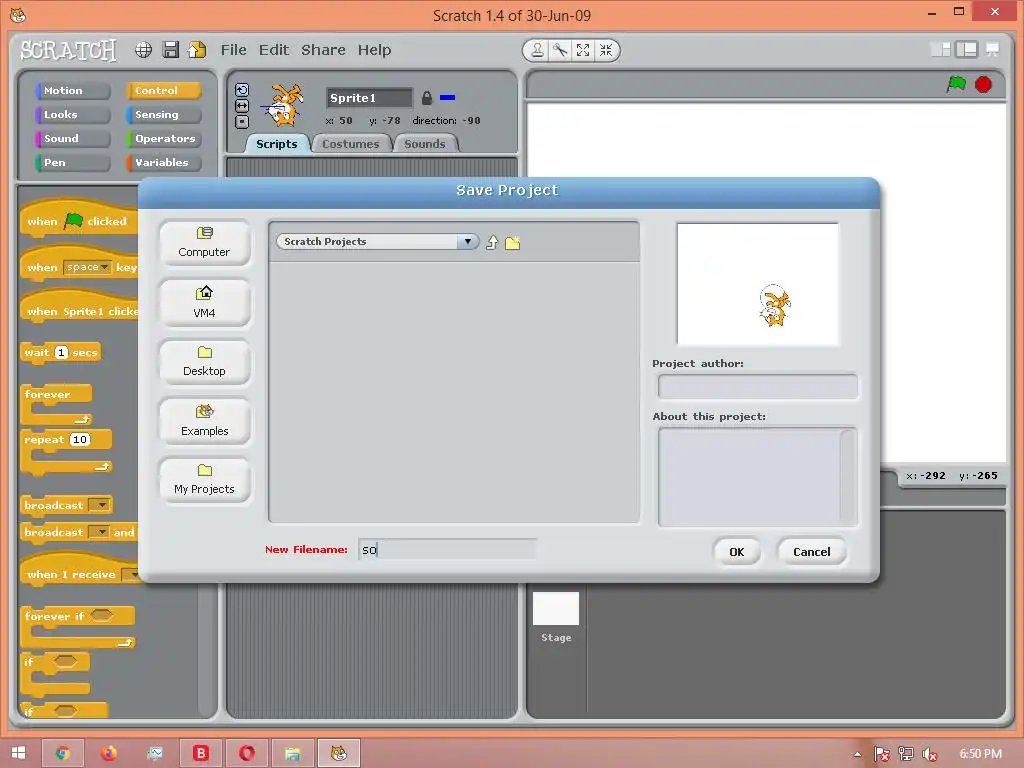
Task: Select the delete scissors tool
Action: coord(560,50)
